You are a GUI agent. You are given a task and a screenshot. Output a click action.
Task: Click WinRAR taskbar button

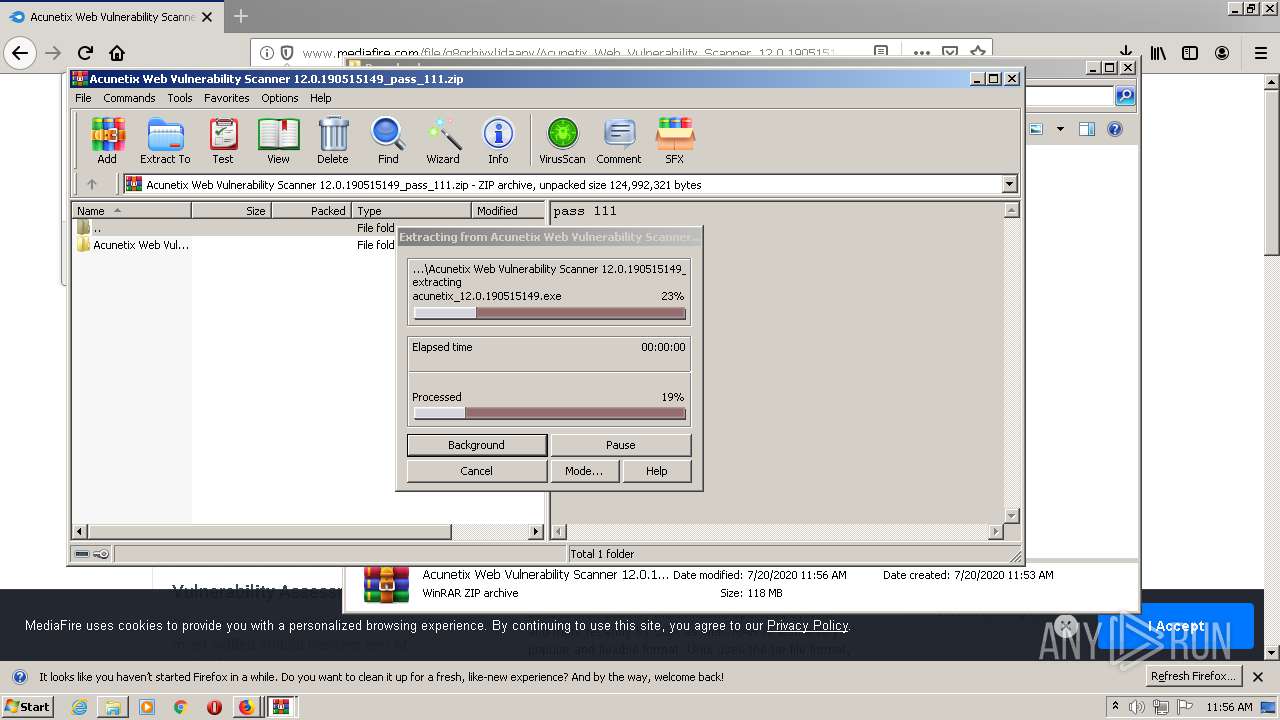[x=281, y=707]
